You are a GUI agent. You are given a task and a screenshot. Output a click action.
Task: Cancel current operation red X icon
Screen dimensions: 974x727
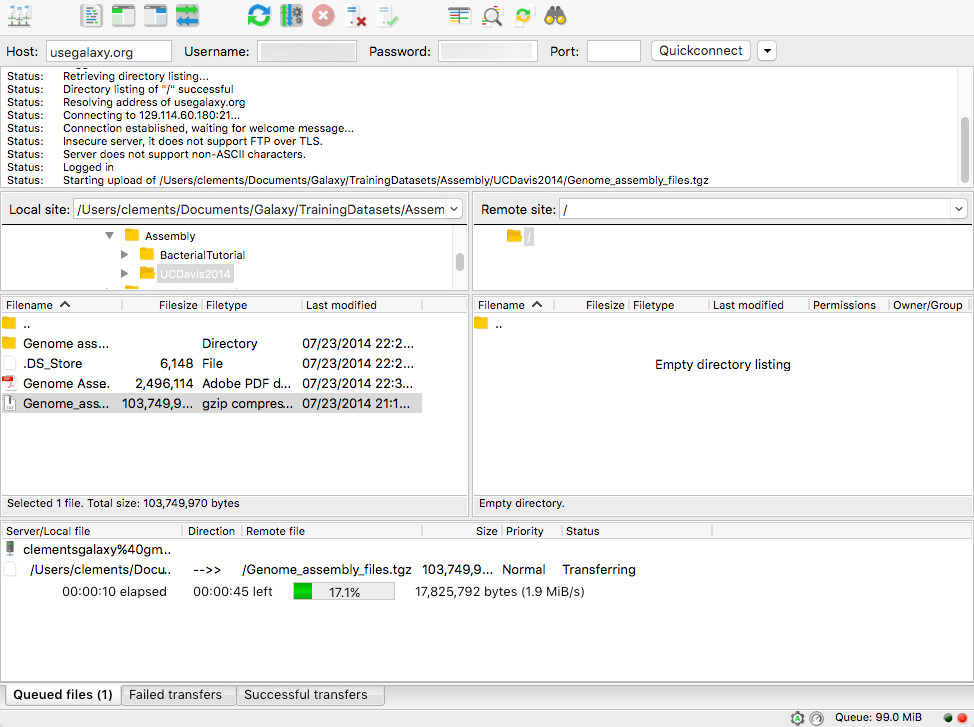coord(323,16)
